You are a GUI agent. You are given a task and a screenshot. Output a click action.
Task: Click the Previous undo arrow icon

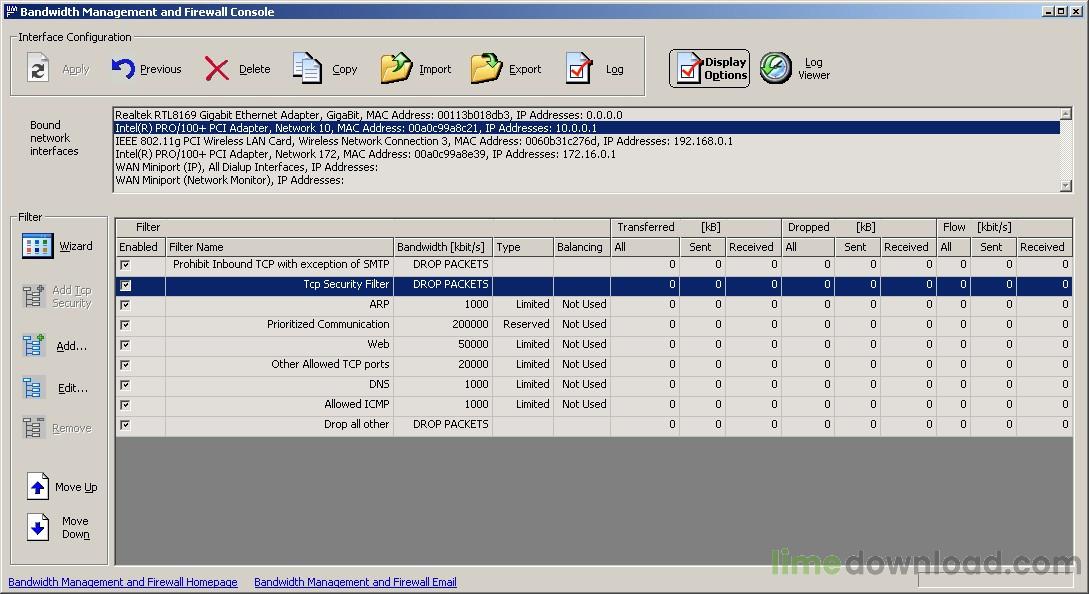[x=123, y=68]
